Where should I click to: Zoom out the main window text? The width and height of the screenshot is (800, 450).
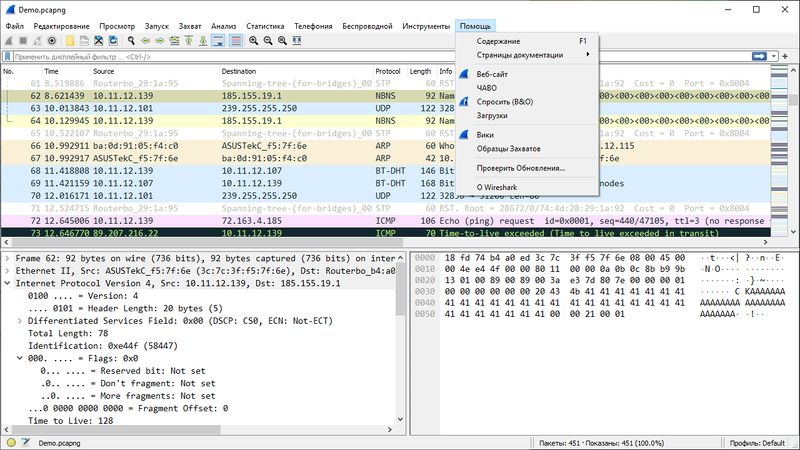point(268,41)
